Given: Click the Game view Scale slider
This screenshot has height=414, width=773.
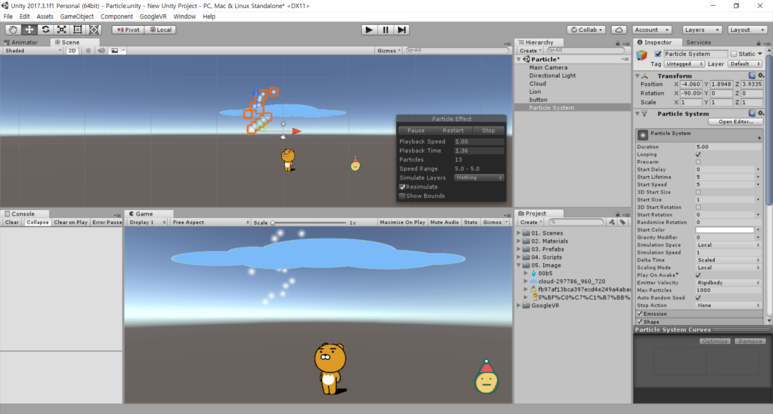Looking at the screenshot, I should point(309,223).
